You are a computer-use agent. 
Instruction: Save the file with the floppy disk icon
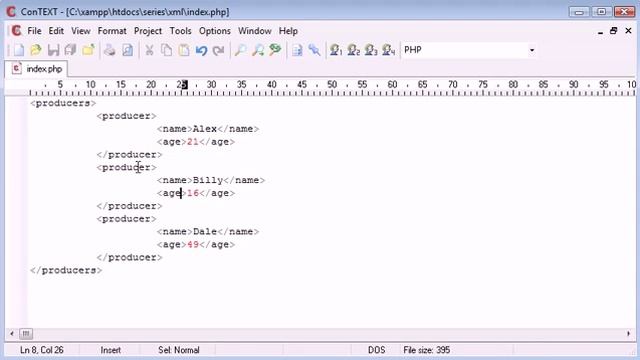[53, 50]
